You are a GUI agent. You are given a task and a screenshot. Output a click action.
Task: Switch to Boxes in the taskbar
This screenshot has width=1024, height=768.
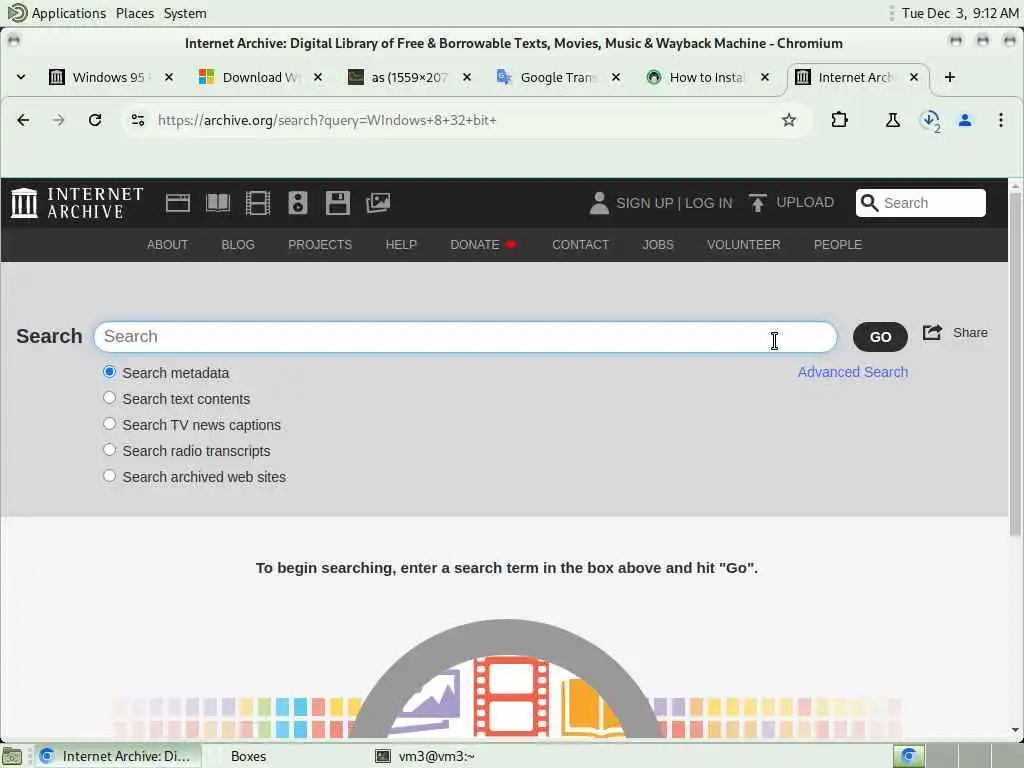(x=248, y=756)
